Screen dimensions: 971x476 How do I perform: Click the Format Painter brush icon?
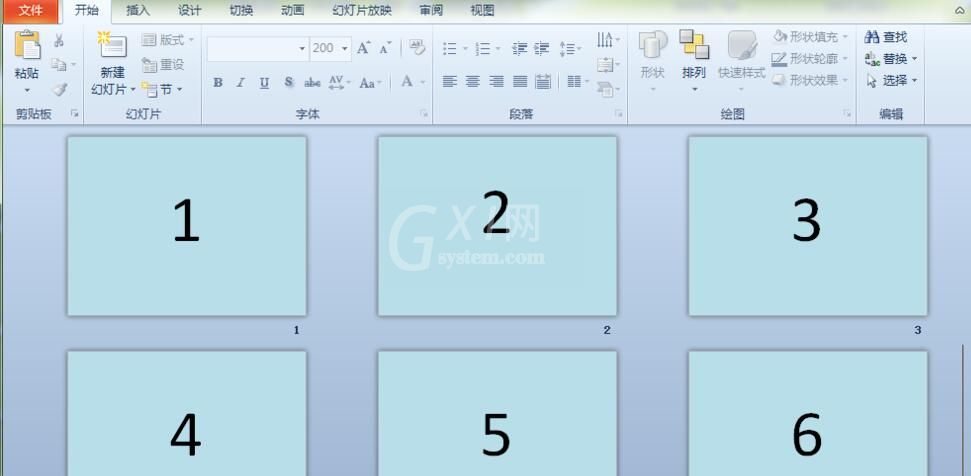[x=59, y=89]
